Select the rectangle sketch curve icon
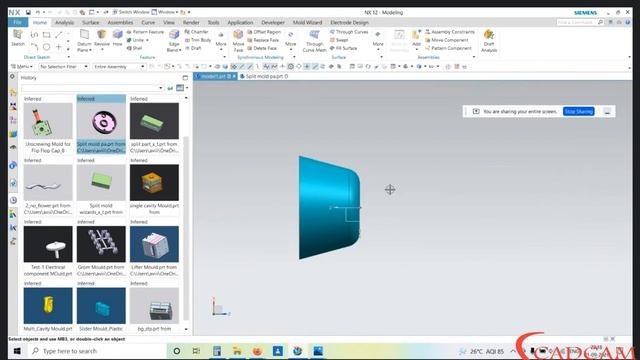 [x=47, y=35]
